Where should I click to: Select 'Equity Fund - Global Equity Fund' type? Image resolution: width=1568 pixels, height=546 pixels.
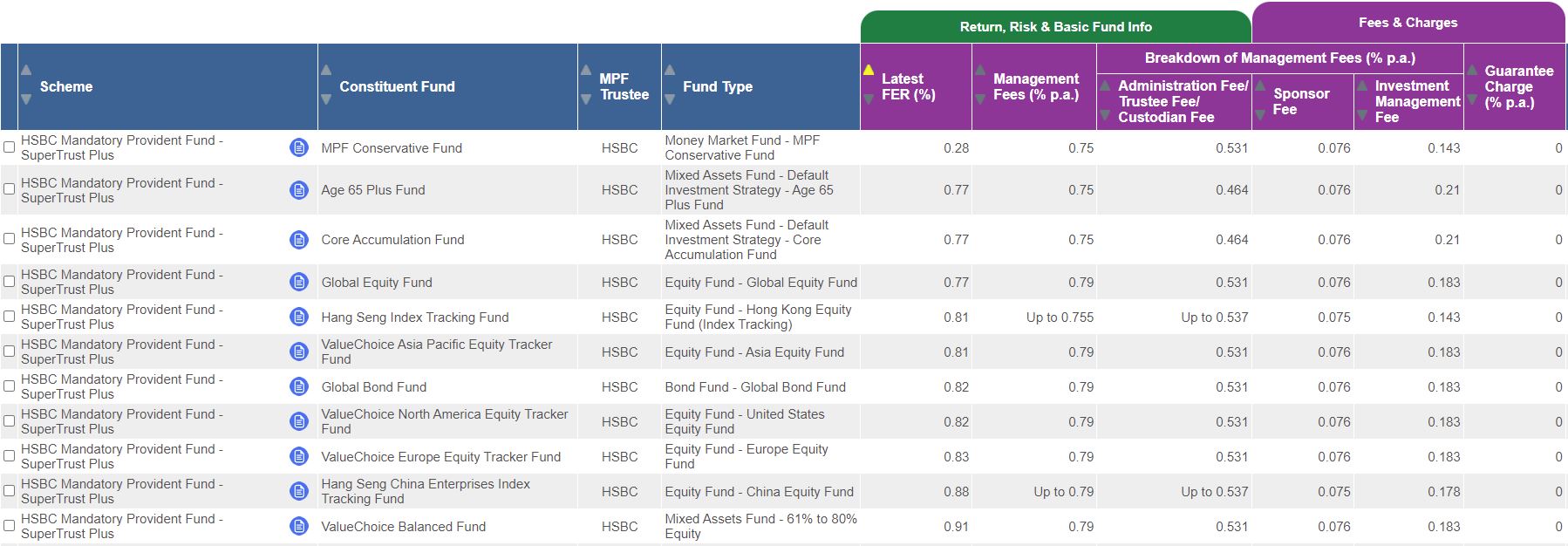(760, 282)
